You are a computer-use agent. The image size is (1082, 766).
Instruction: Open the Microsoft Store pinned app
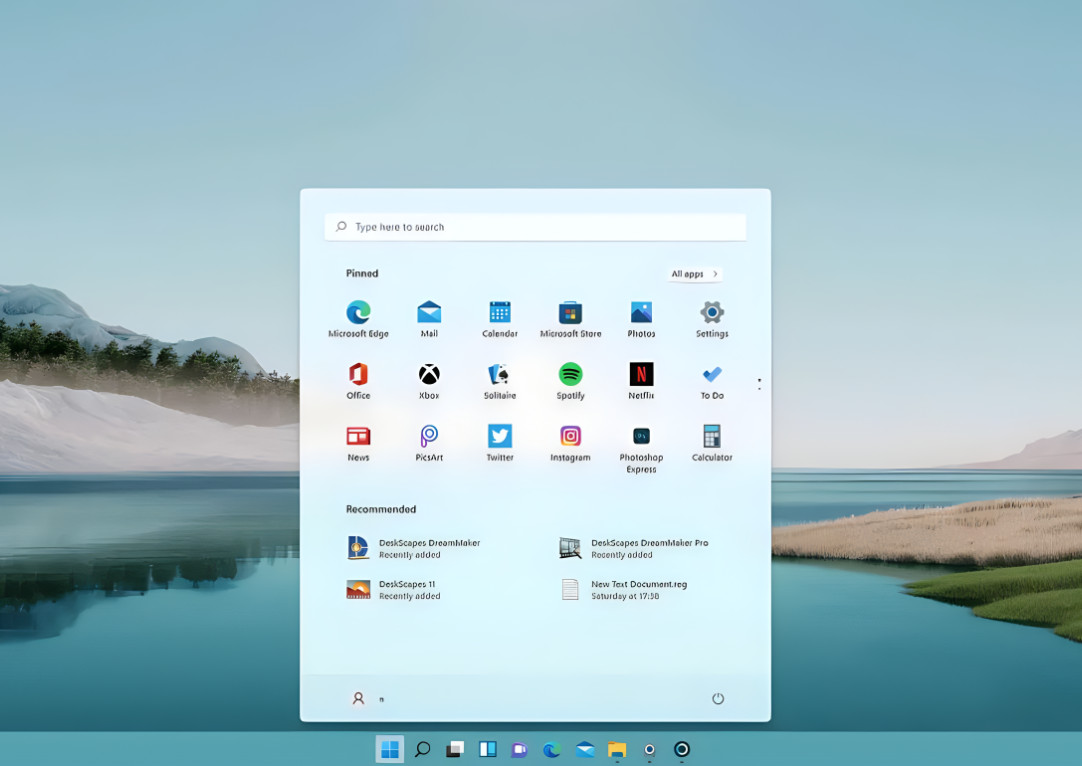570,313
